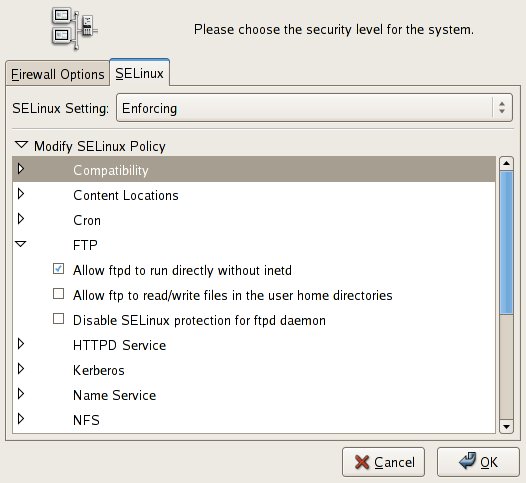Collapse the FTP policy category
The image size is (526, 483).
(21, 244)
